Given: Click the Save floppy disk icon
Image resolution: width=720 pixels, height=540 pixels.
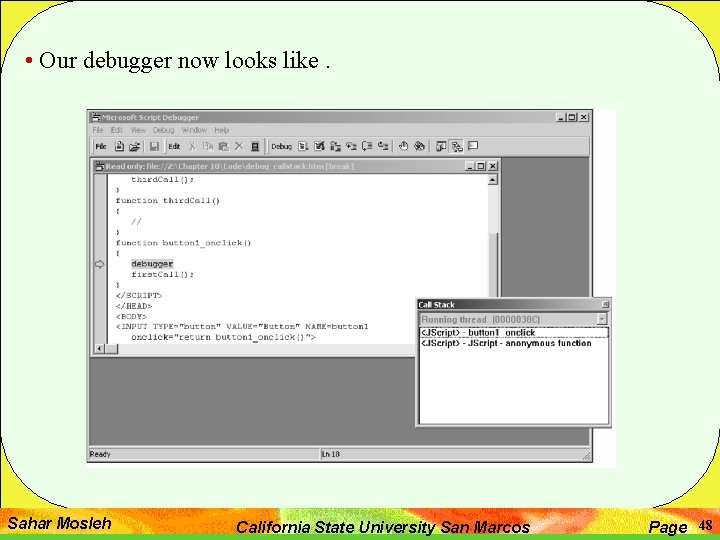Looking at the screenshot, I should click(x=154, y=146).
